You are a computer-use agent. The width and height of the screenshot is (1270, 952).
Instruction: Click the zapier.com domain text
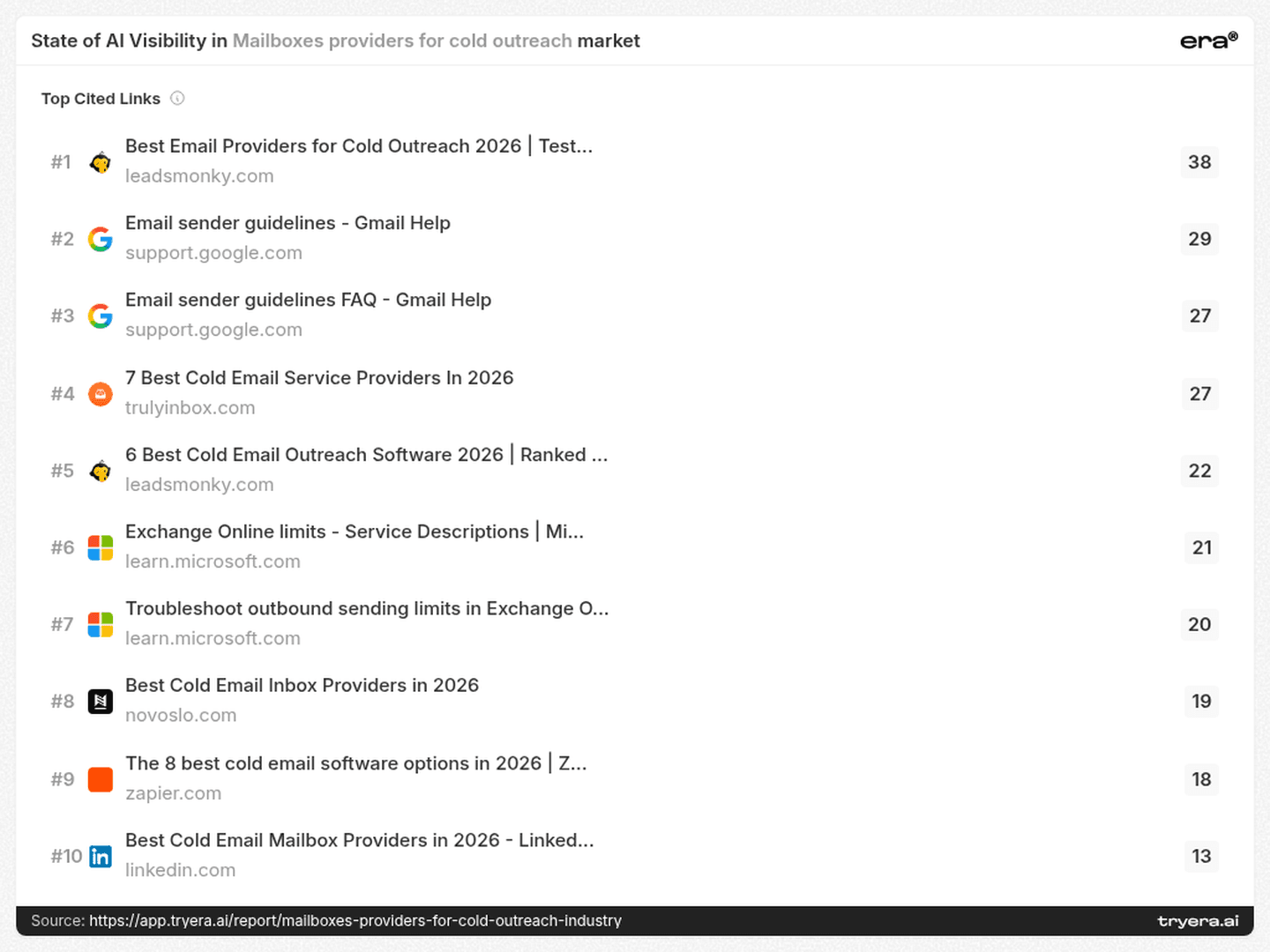pos(173,793)
